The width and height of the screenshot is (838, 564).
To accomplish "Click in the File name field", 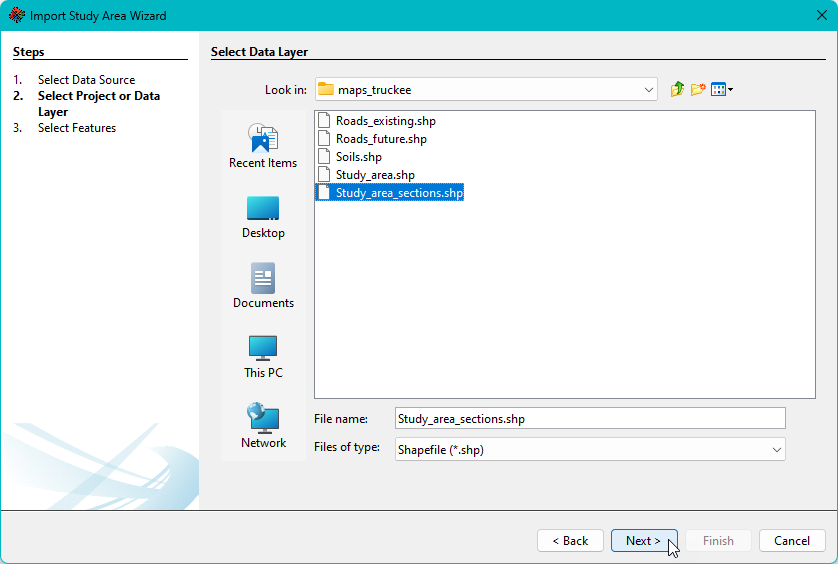I will [x=590, y=419].
